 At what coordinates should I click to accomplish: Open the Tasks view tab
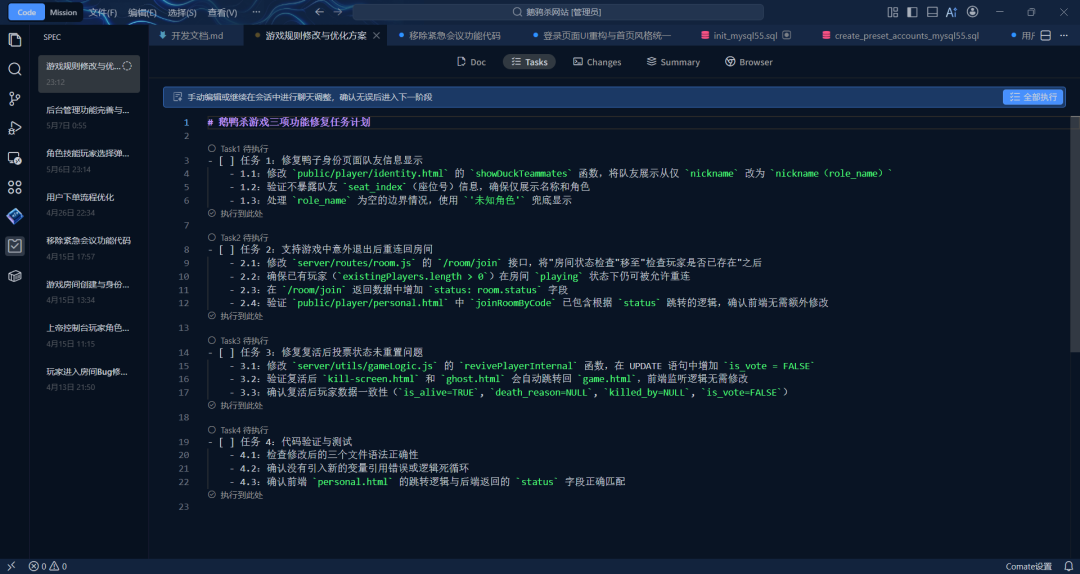pyautogui.click(x=530, y=62)
